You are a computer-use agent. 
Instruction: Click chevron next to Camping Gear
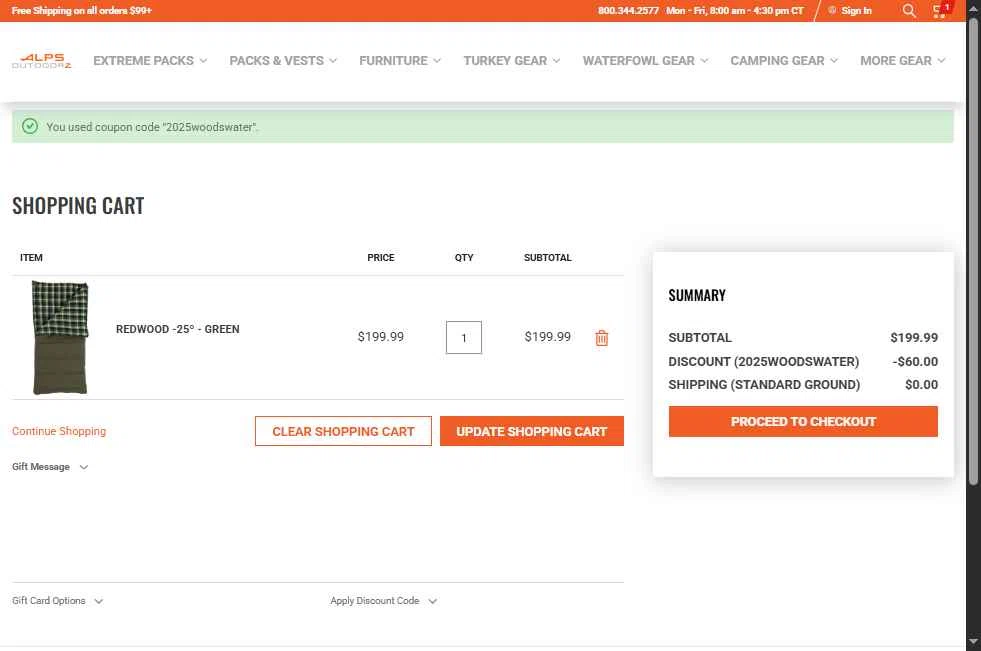pos(834,61)
